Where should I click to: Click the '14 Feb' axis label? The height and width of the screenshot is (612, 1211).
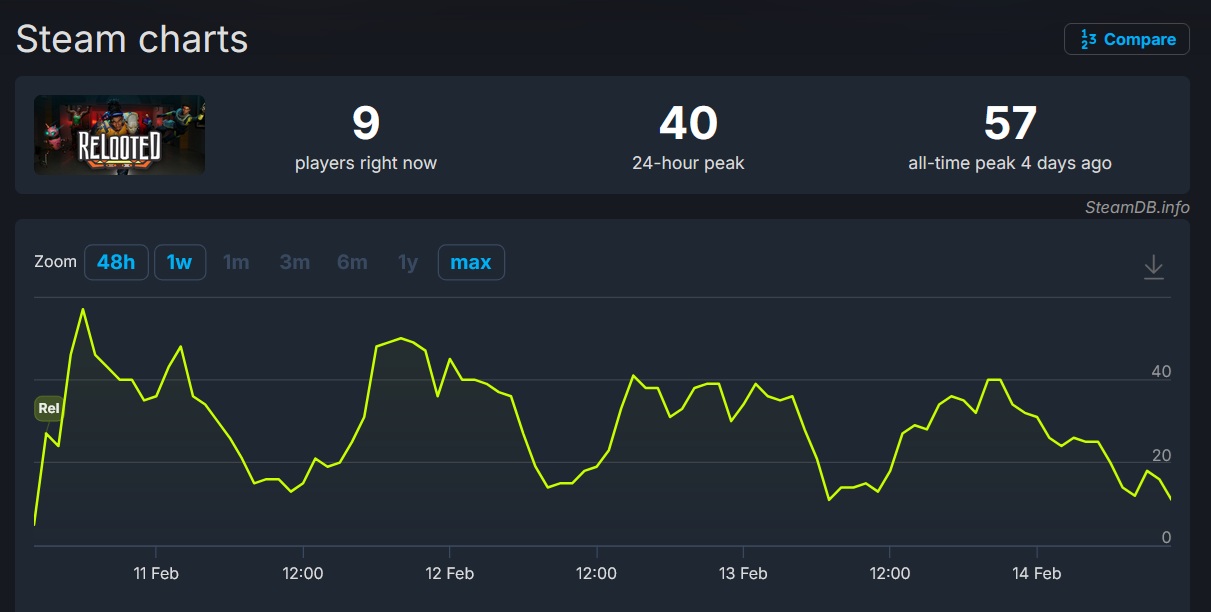pos(1037,573)
